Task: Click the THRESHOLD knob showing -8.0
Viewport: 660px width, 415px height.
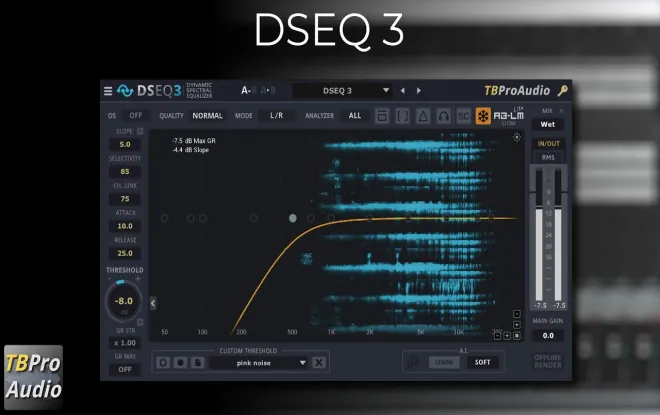Action: (x=123, y=301)
